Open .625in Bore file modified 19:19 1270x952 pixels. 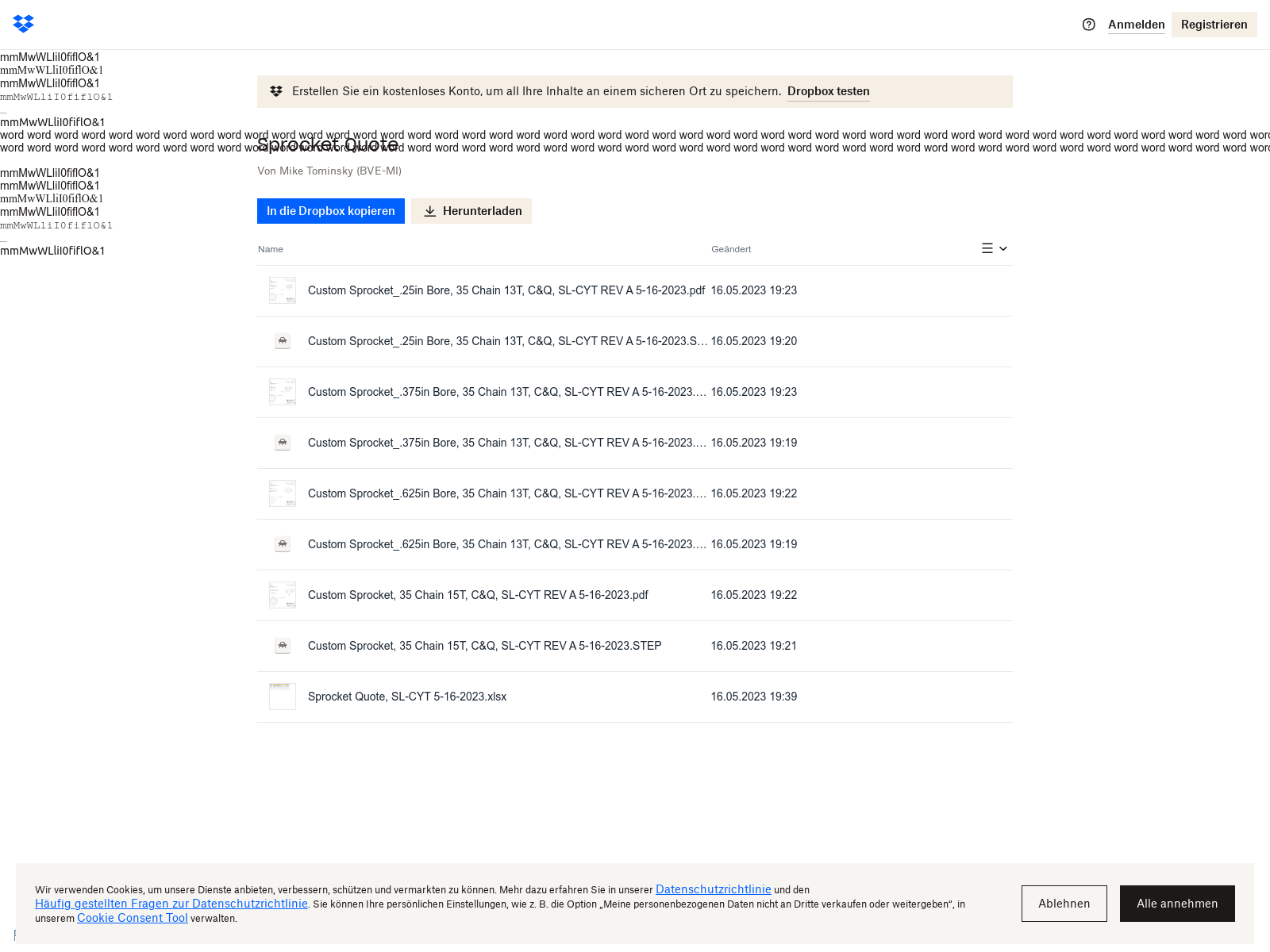coord(507,544)
